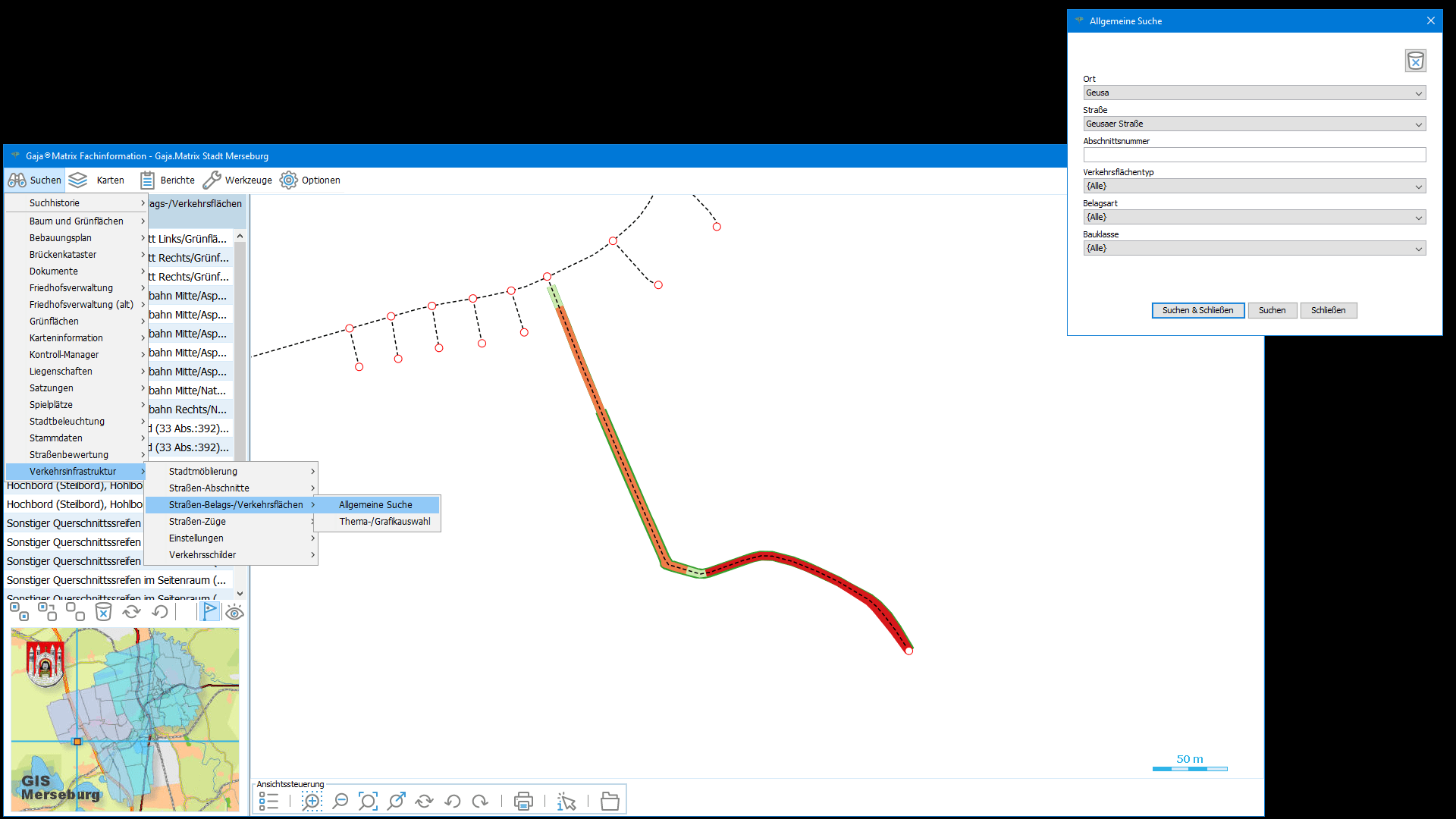
Task: Open the Ort dropdown showing Geusa
Action: [x=1254, y=93]
